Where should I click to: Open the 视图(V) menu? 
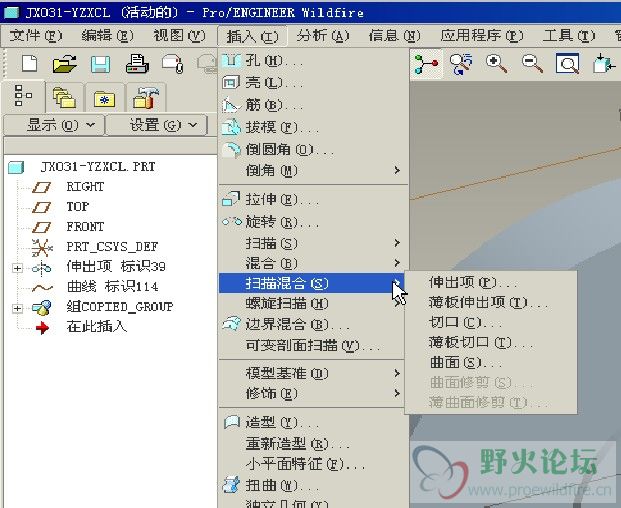click(x=179, y=36)
